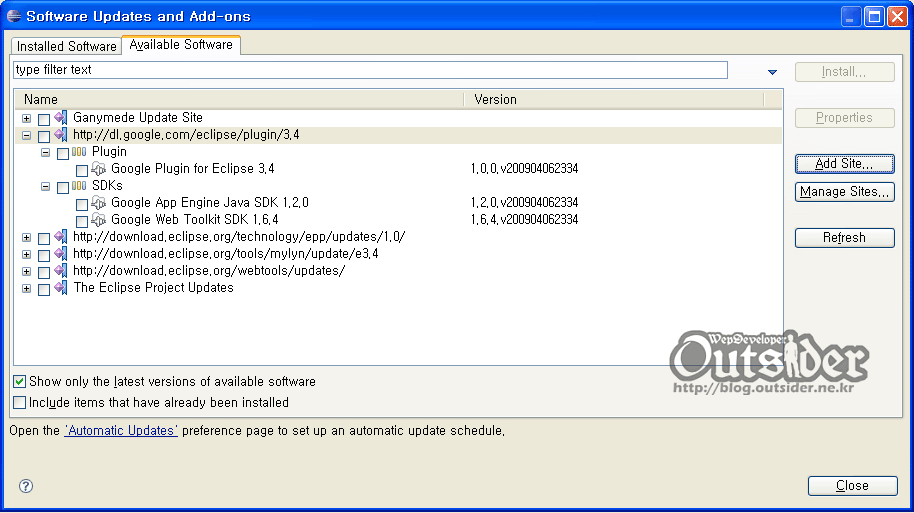Viewport: 914px width, 513px height.
Task: Open the filter view menu dropdown arrow
Action: click(x=772, y=72)
